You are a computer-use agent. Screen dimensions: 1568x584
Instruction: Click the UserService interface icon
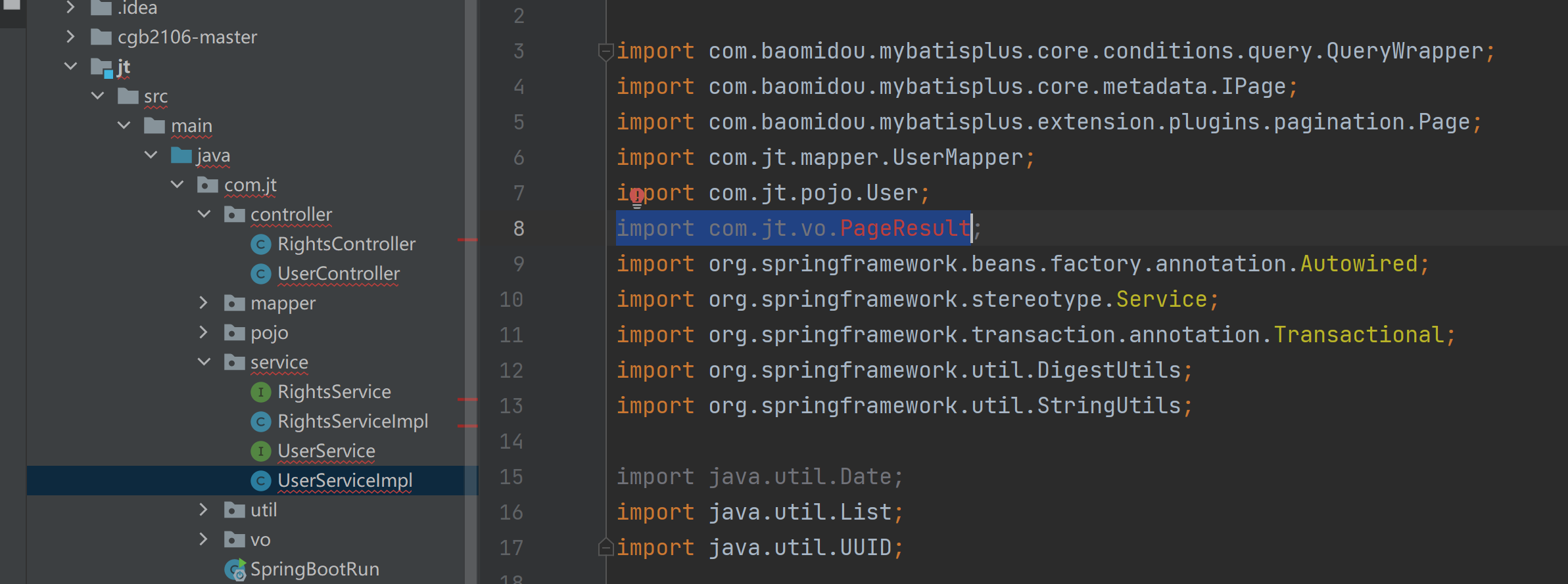[261, 451]
